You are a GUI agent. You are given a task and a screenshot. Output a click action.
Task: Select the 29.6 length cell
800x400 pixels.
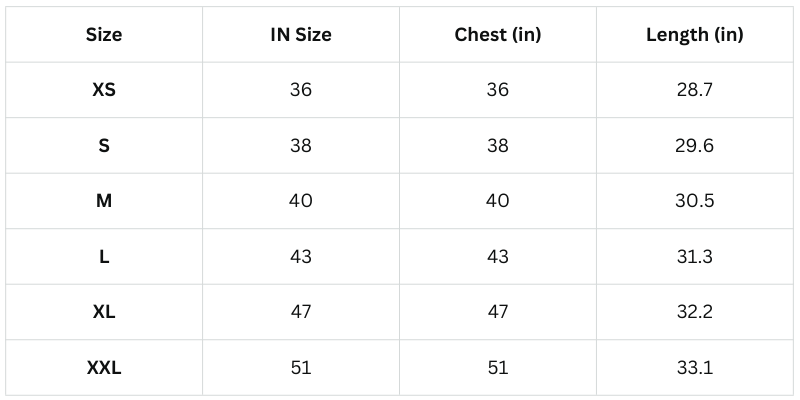click(x=694, y=146)
